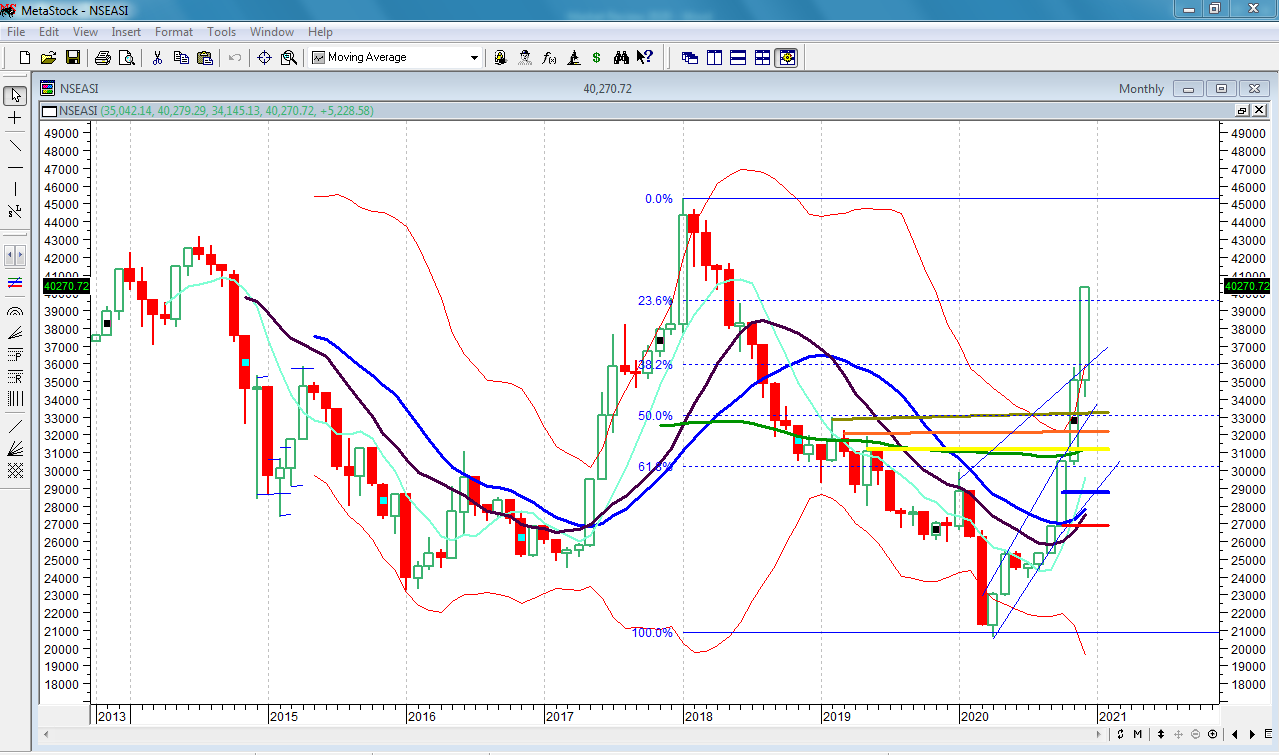1279x755 pixels.
Task: Toggle the highlighted window layout button
Action: [786, 58]
